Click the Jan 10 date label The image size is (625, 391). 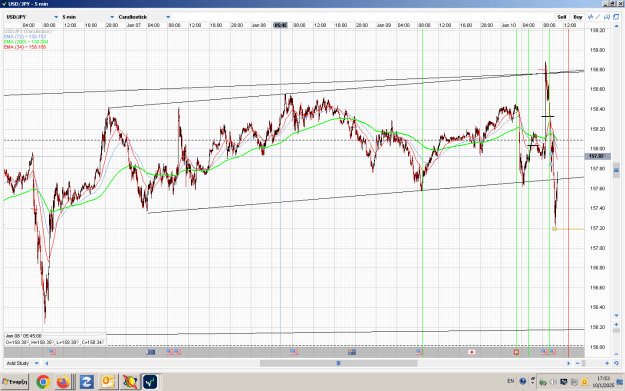(509, 25)
